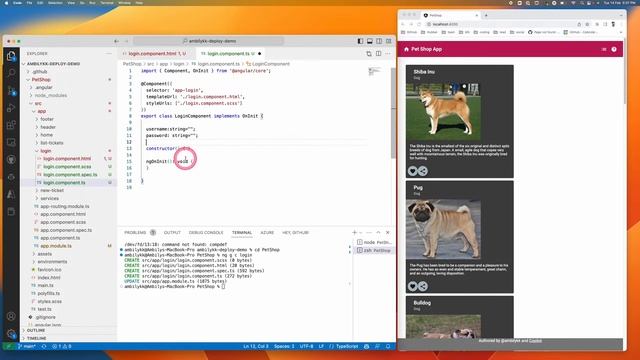Viewport: 640px width, 360px height.
Task: Switch to OUTPUT panel tab
Action: pyautogui.click(x=172, y=233)
